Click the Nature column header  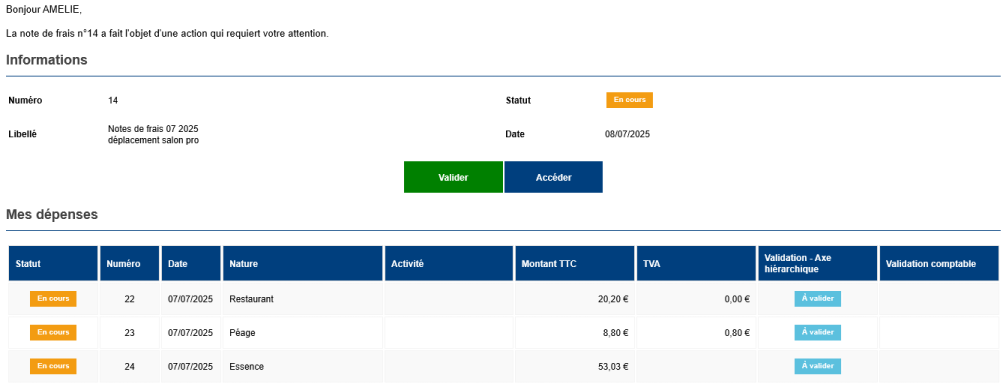pyautogui.click(x=302, y=264)
